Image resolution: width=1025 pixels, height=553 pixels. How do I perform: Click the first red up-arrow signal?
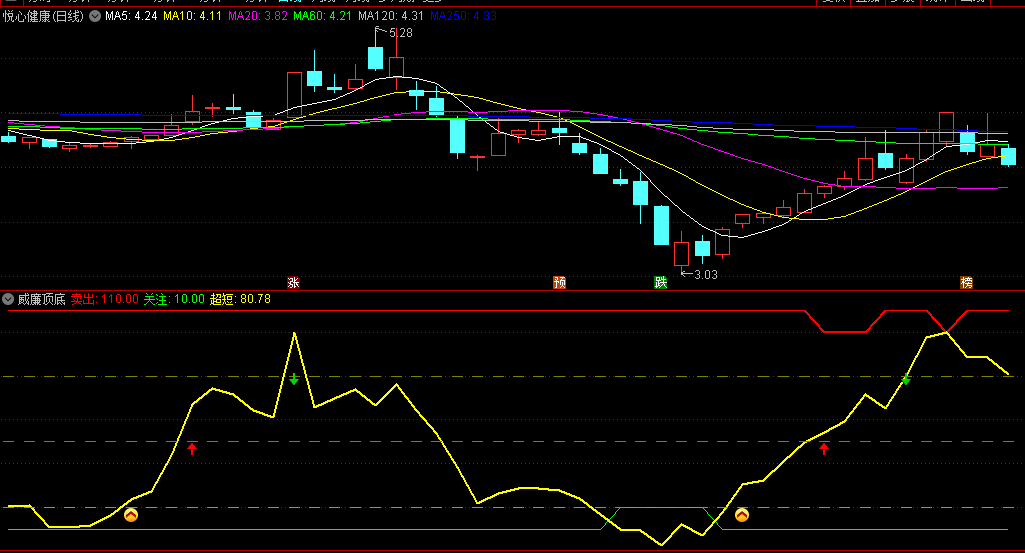pos(192,448)
